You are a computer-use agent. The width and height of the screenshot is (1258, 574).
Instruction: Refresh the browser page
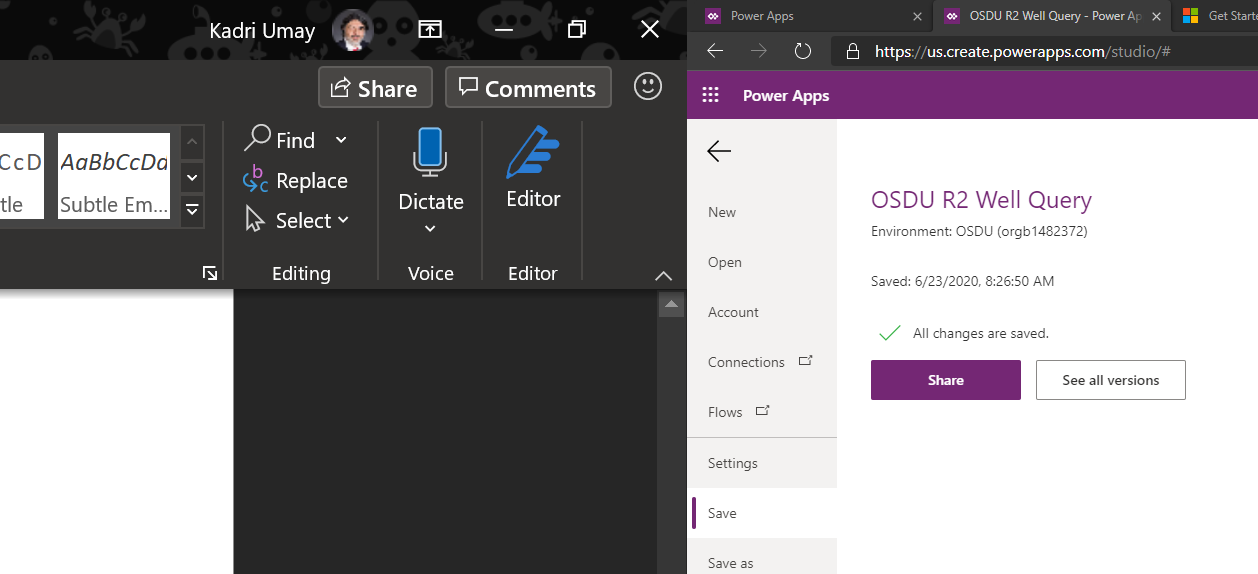[802, 51]
